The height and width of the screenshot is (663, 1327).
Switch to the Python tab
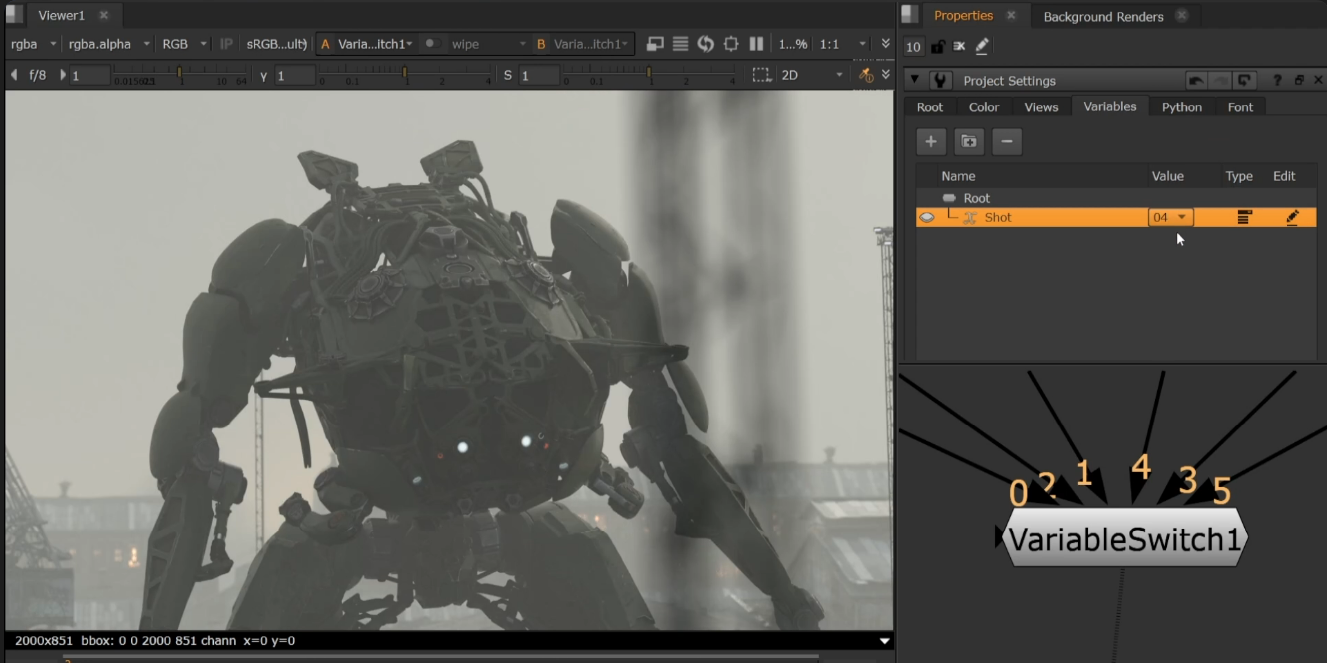(1181, 107)
